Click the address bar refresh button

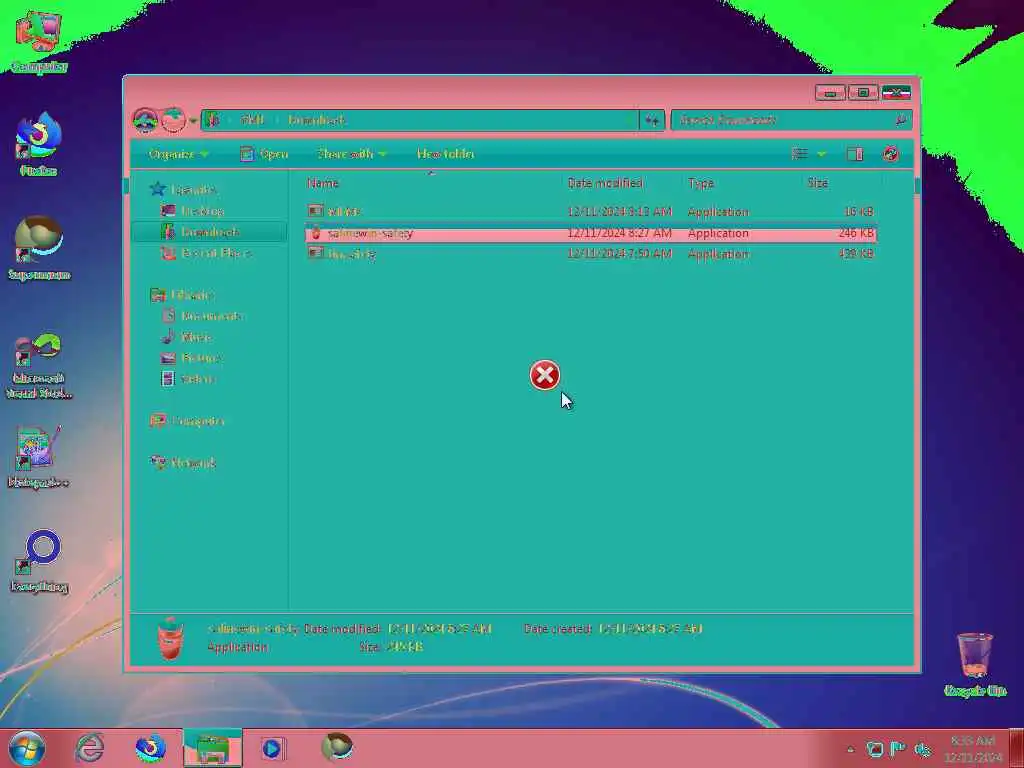(652, 120)
